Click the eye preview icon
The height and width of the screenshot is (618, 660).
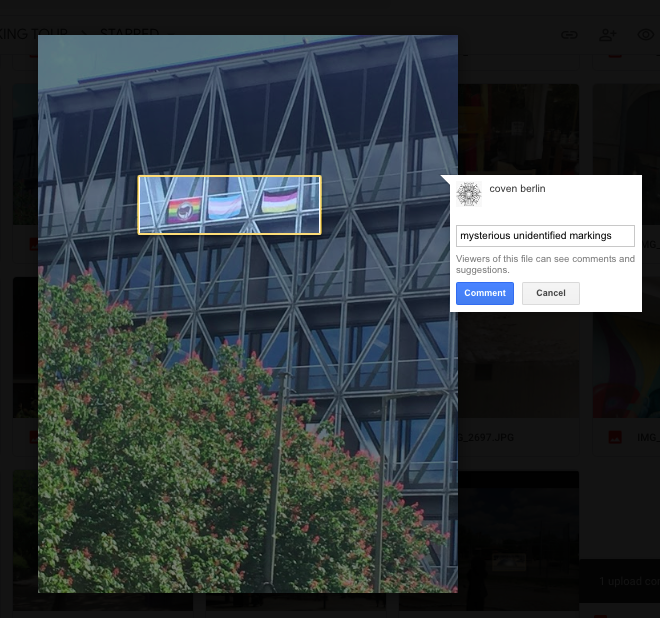(646, 34)
